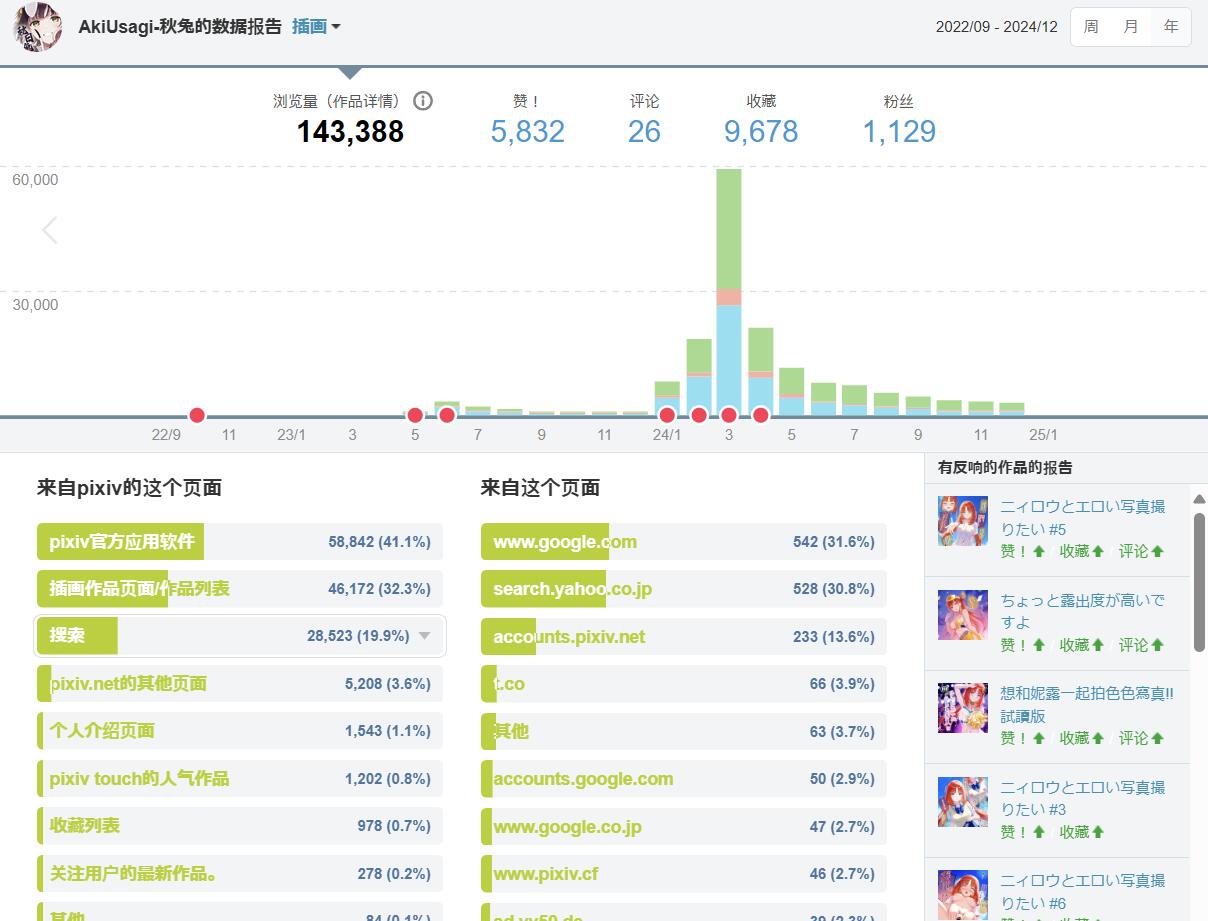Click the thumbnail for 写真撮りたい #5
Image resolution: width=1208 pixels, height=921 pixels.
963,521
